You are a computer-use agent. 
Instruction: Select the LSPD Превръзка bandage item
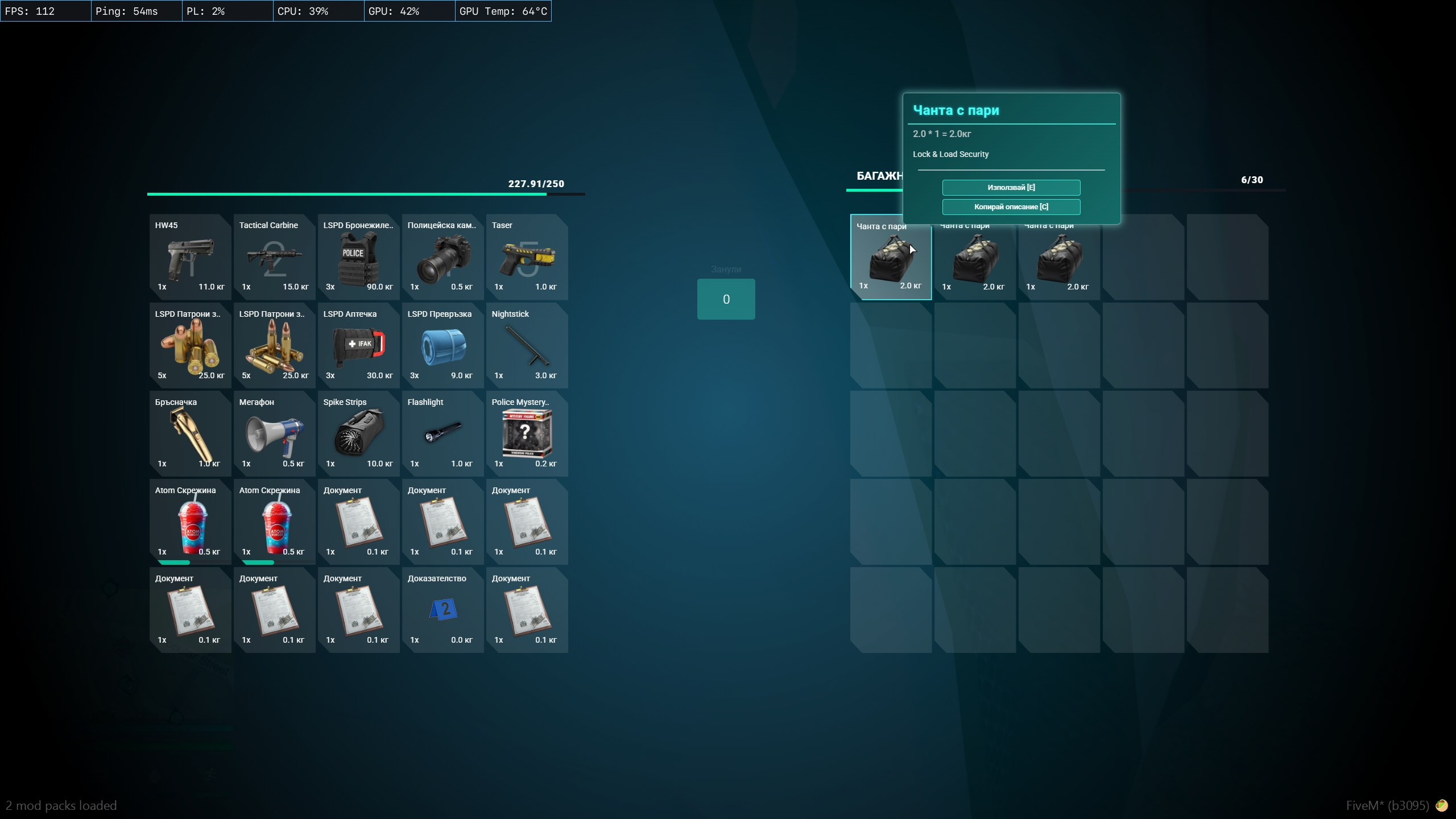[x=442, y=345]
